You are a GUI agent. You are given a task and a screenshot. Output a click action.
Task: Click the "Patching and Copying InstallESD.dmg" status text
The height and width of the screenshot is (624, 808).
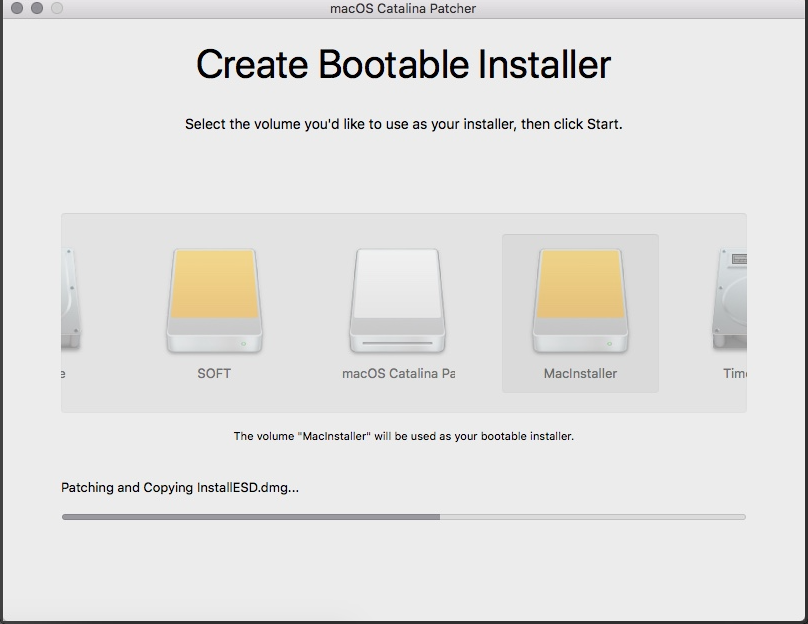click(x=180, y=488)
